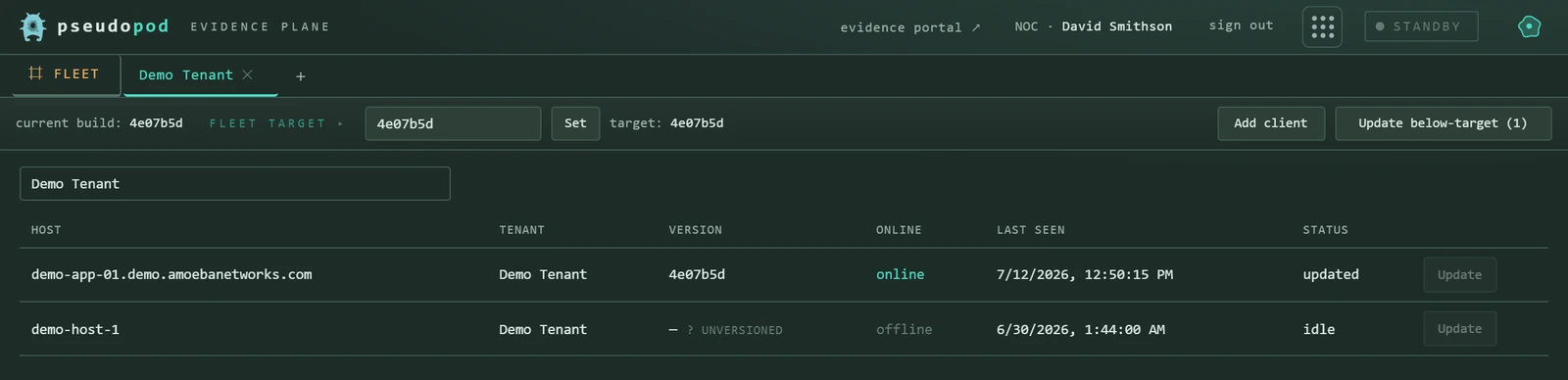Click the offline status of demo-host-1

pyautogui.click(x=904, y=329)
